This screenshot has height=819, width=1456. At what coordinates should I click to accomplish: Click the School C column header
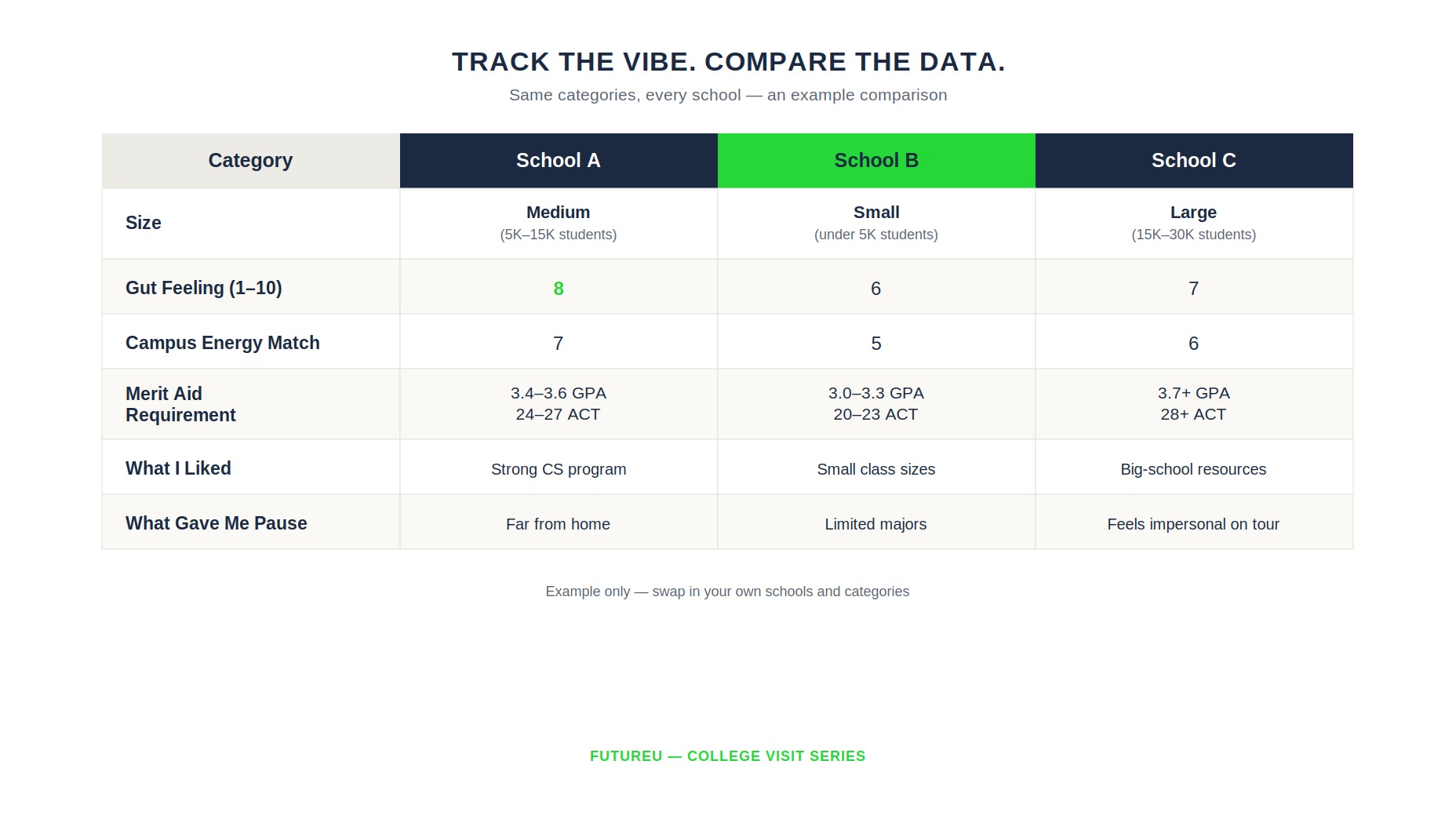coord(1194,161)
